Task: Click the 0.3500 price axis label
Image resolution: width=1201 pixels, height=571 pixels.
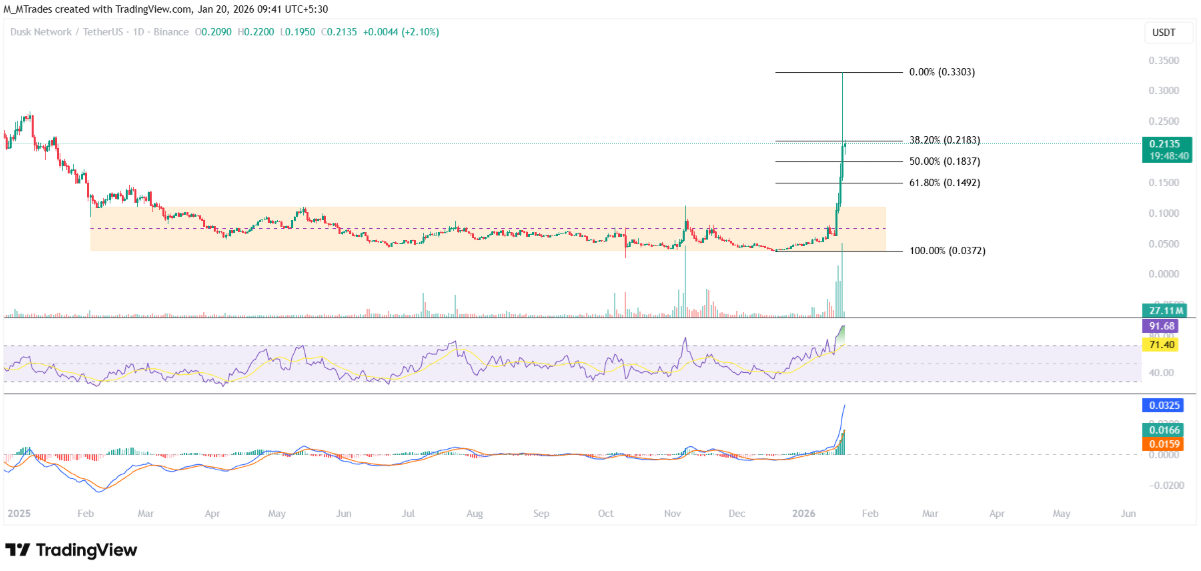Action: [x=1162, y=60]
